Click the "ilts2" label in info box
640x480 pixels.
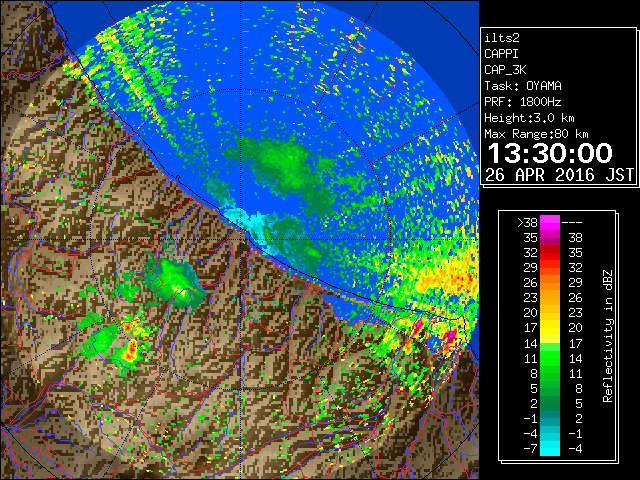(502, 38)
